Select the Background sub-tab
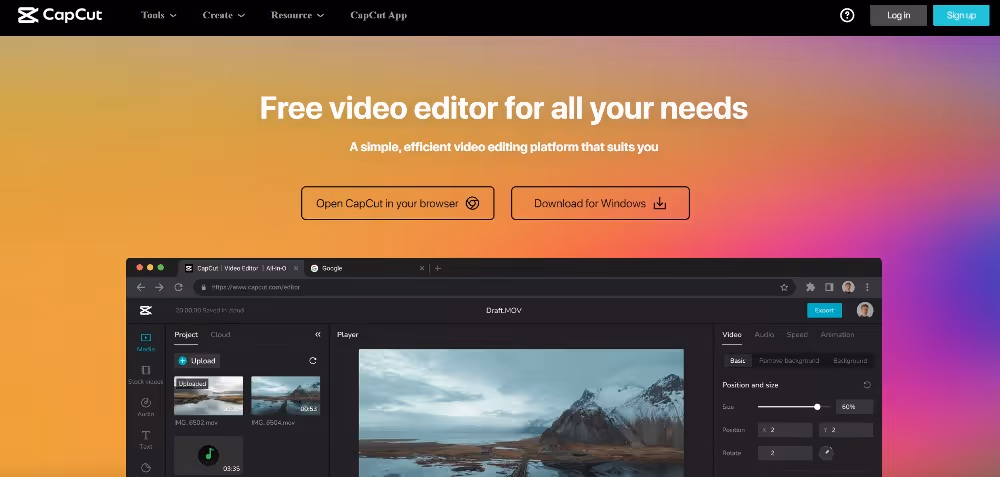Viewport: 1000px width, 477px height. point(850,360)
